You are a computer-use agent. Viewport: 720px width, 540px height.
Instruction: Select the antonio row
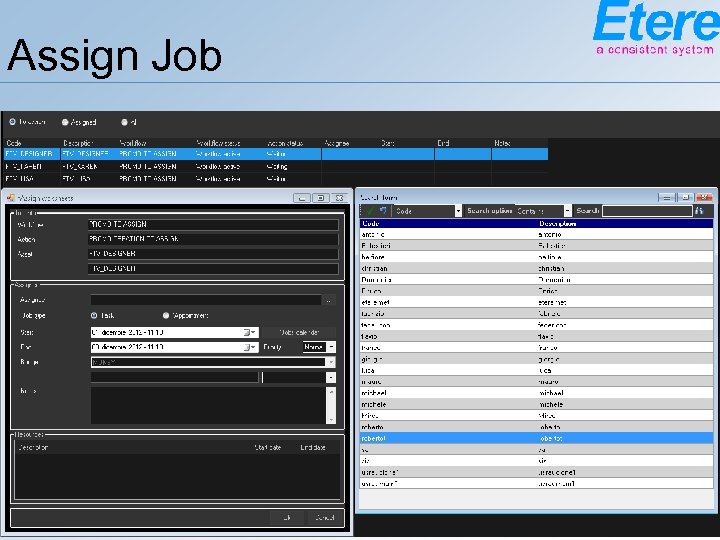point(536,235)
